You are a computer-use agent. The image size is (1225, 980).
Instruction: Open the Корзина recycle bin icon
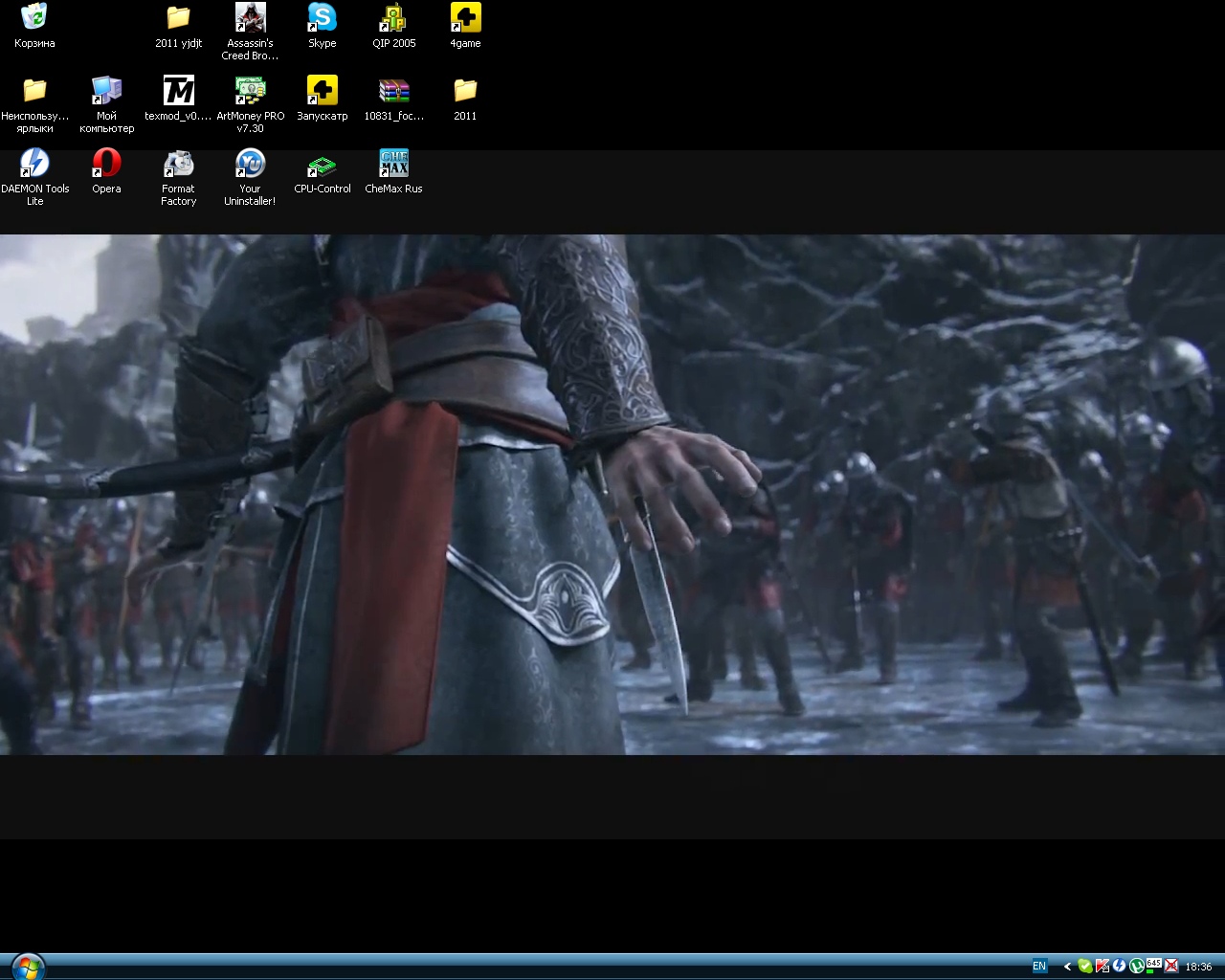coord(34,26)
